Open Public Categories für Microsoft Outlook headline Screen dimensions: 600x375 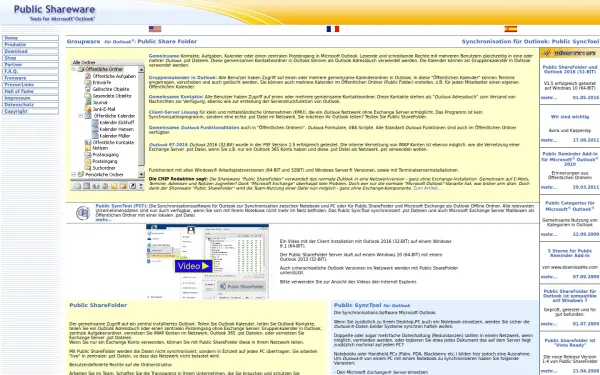570,206
